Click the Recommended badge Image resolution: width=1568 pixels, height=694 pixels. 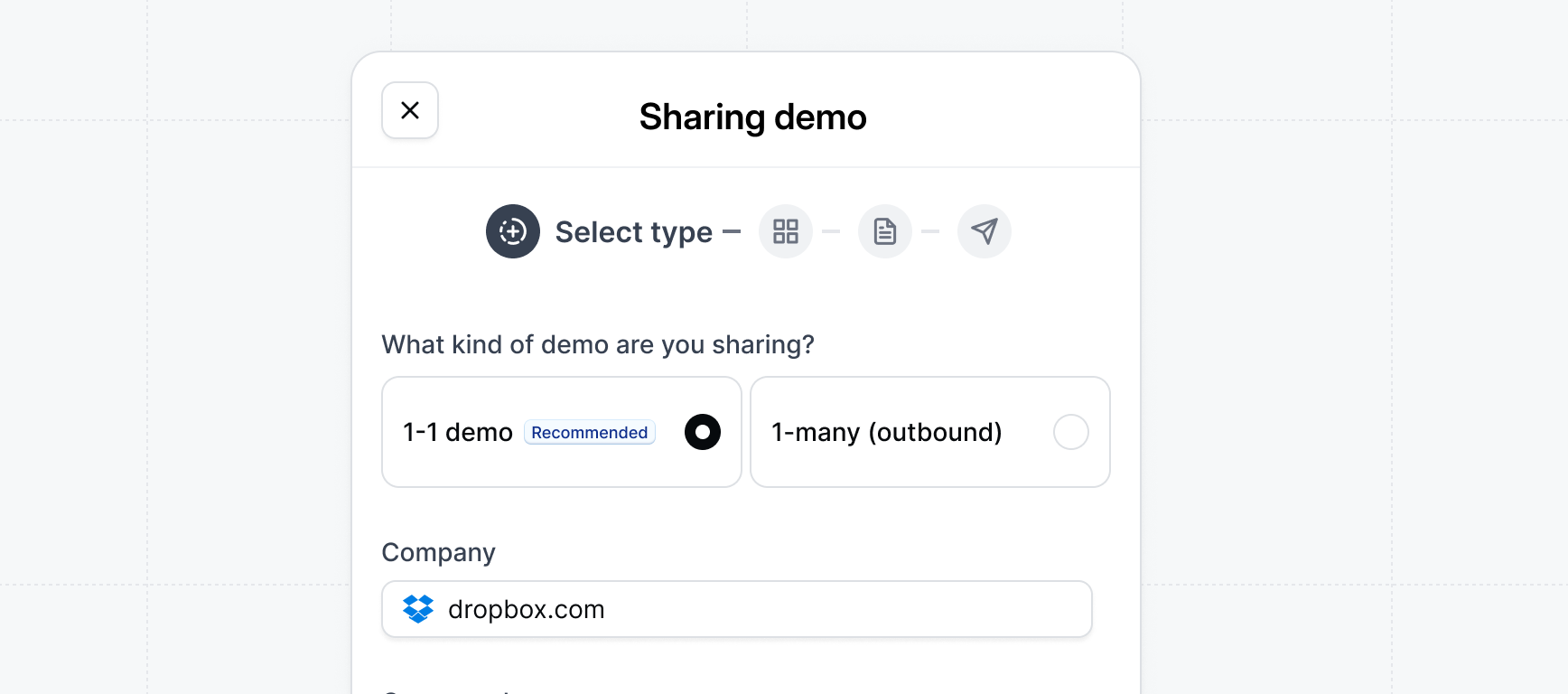(x=590, y=433)
